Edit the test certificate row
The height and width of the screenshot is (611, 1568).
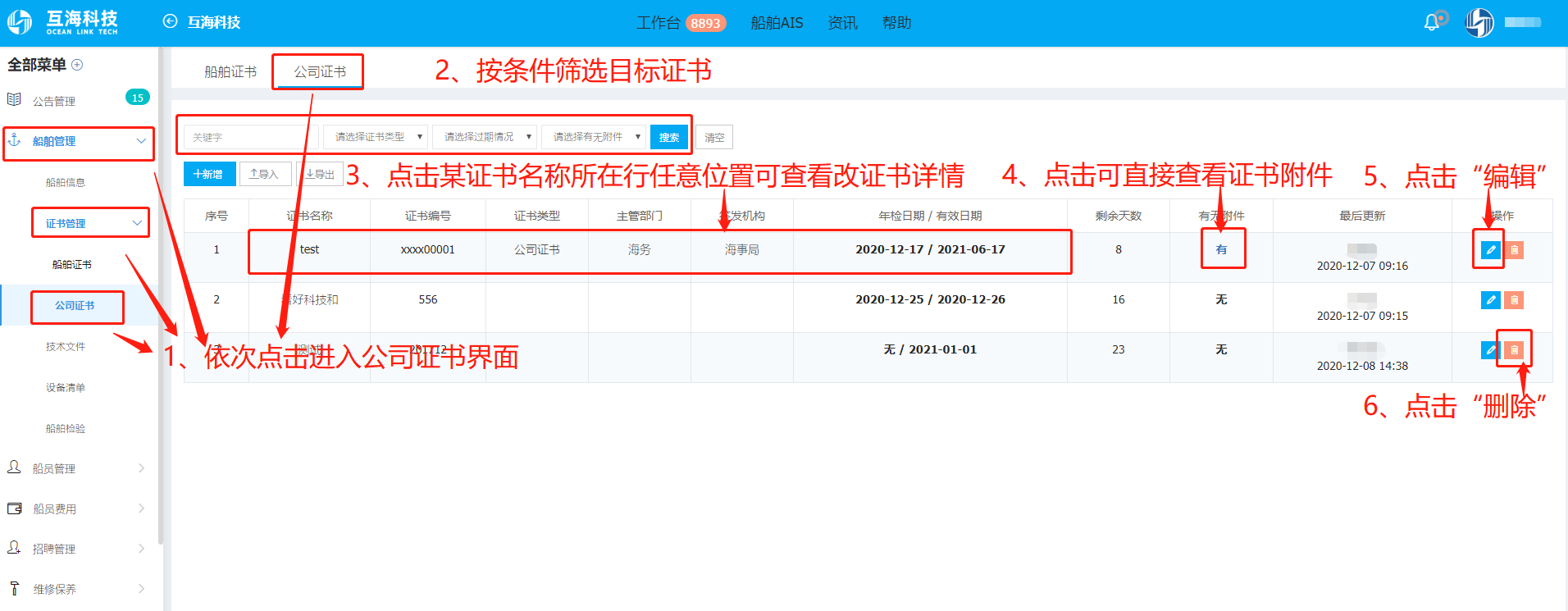1491,250
